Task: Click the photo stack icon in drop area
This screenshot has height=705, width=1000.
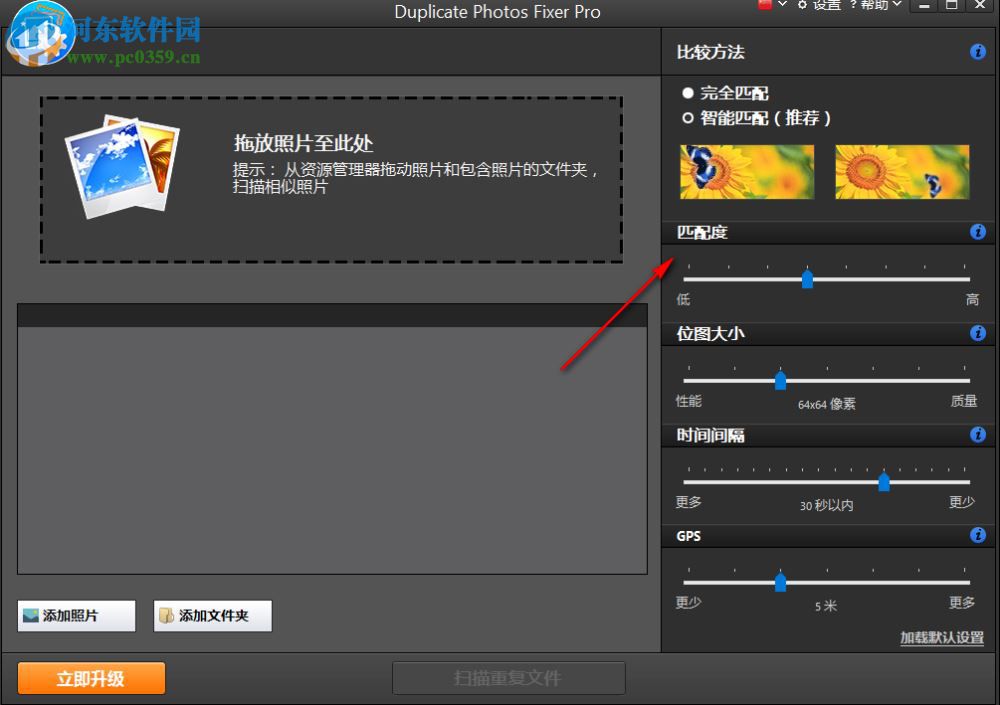Action: 122,163
